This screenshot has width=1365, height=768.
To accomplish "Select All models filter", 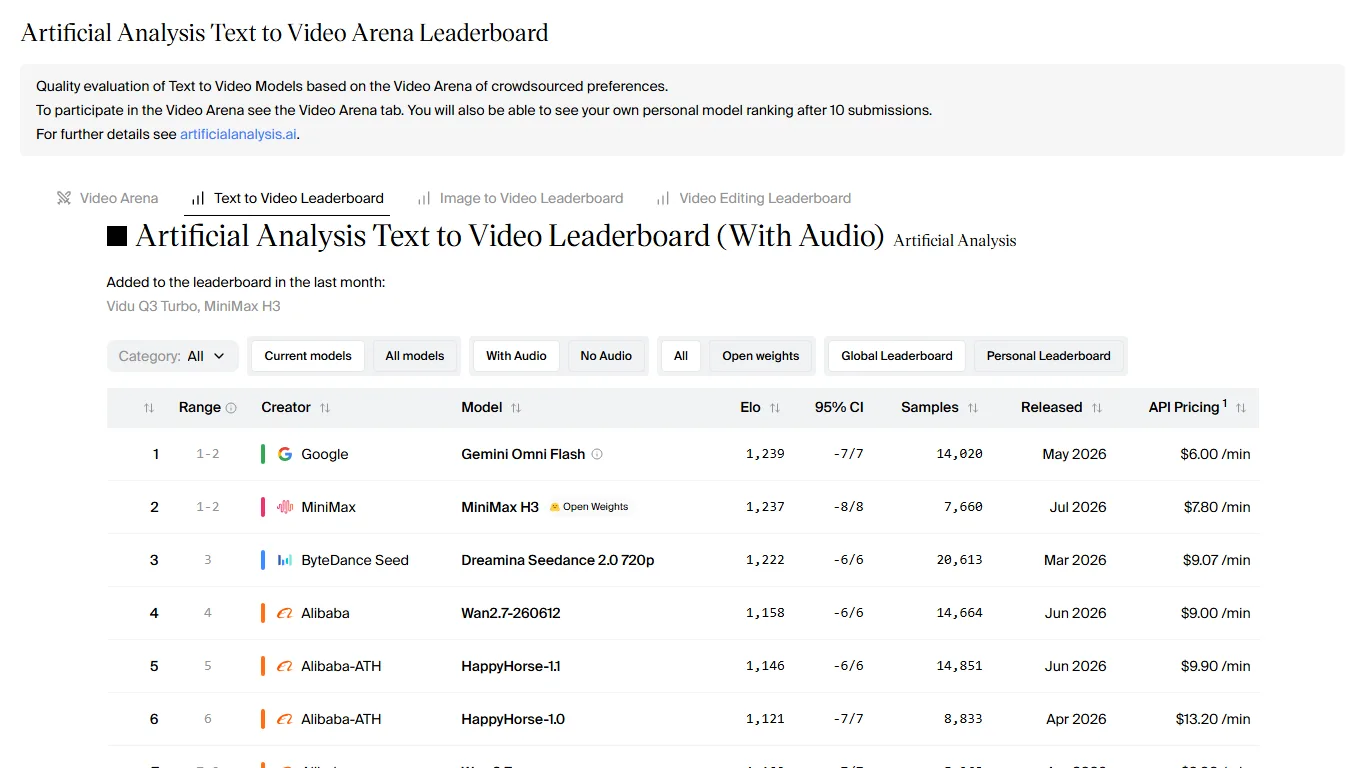I will [x=415, y=356].
